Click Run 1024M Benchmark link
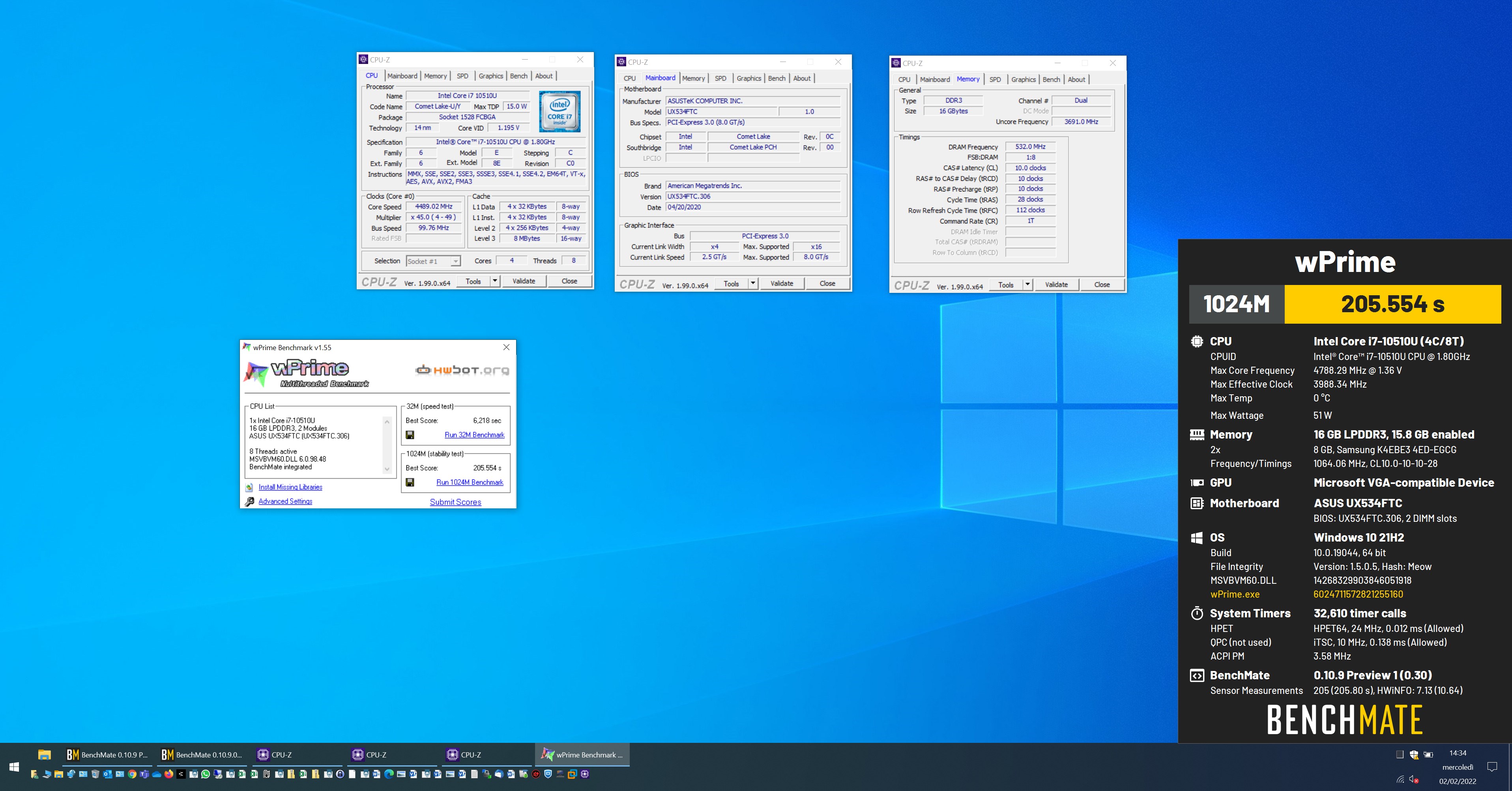Screen dimensions: 1512x791 [x=470, y=482]
